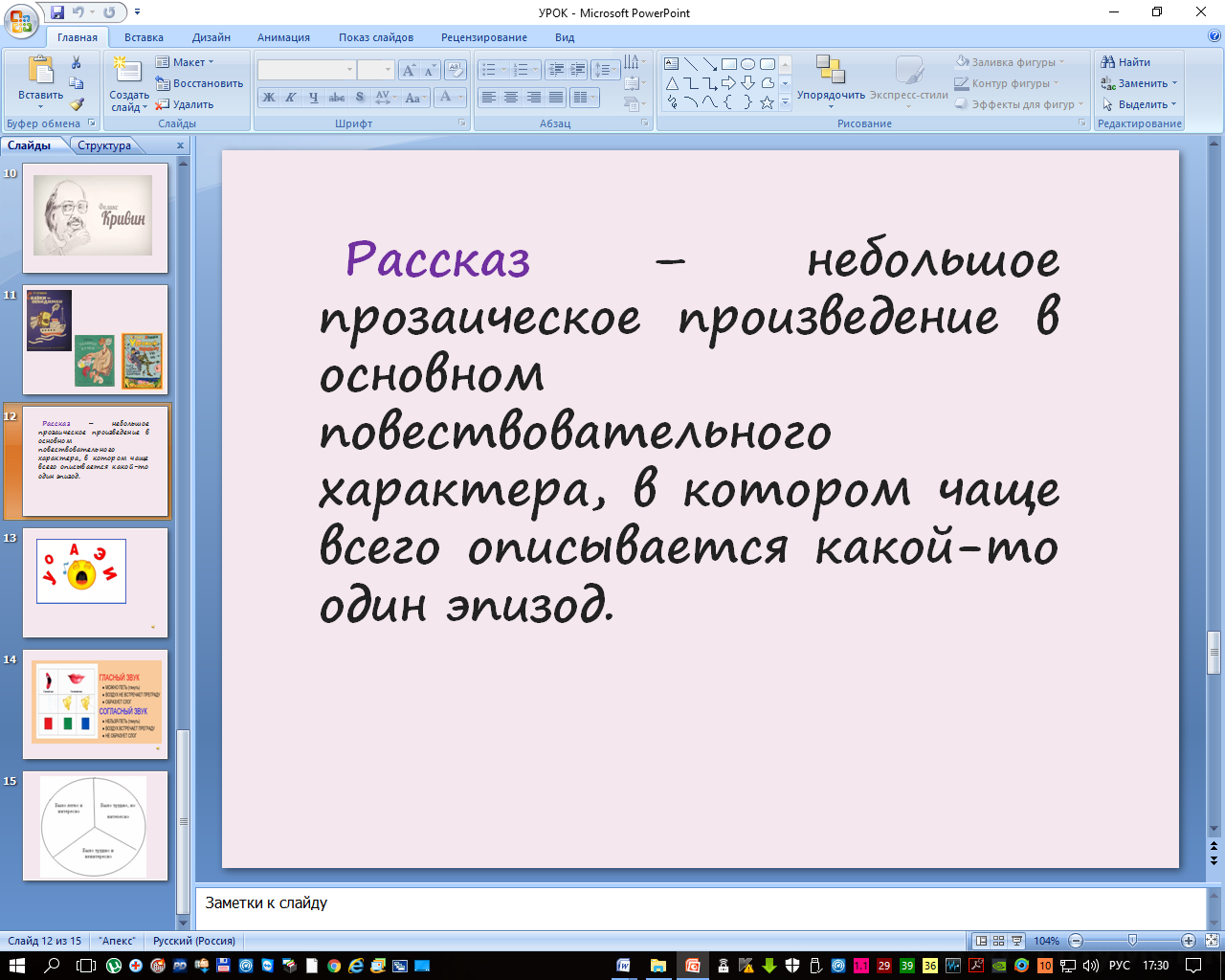
Task: Click the Cut scissors icon
Action: click(x=77, y=62)
